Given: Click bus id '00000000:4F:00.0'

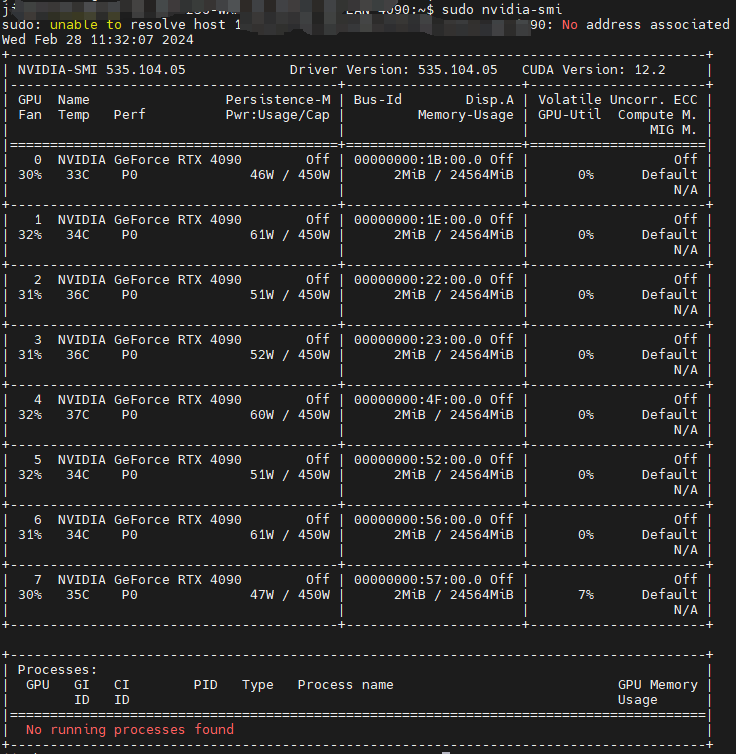Looking at the screenshot, I should click(418, 400).
